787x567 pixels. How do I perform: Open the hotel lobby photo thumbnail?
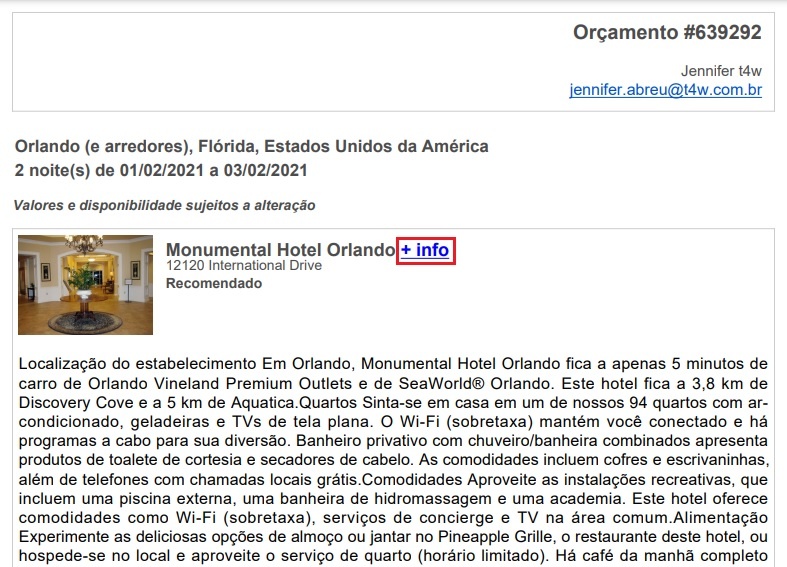pos(85,285)
